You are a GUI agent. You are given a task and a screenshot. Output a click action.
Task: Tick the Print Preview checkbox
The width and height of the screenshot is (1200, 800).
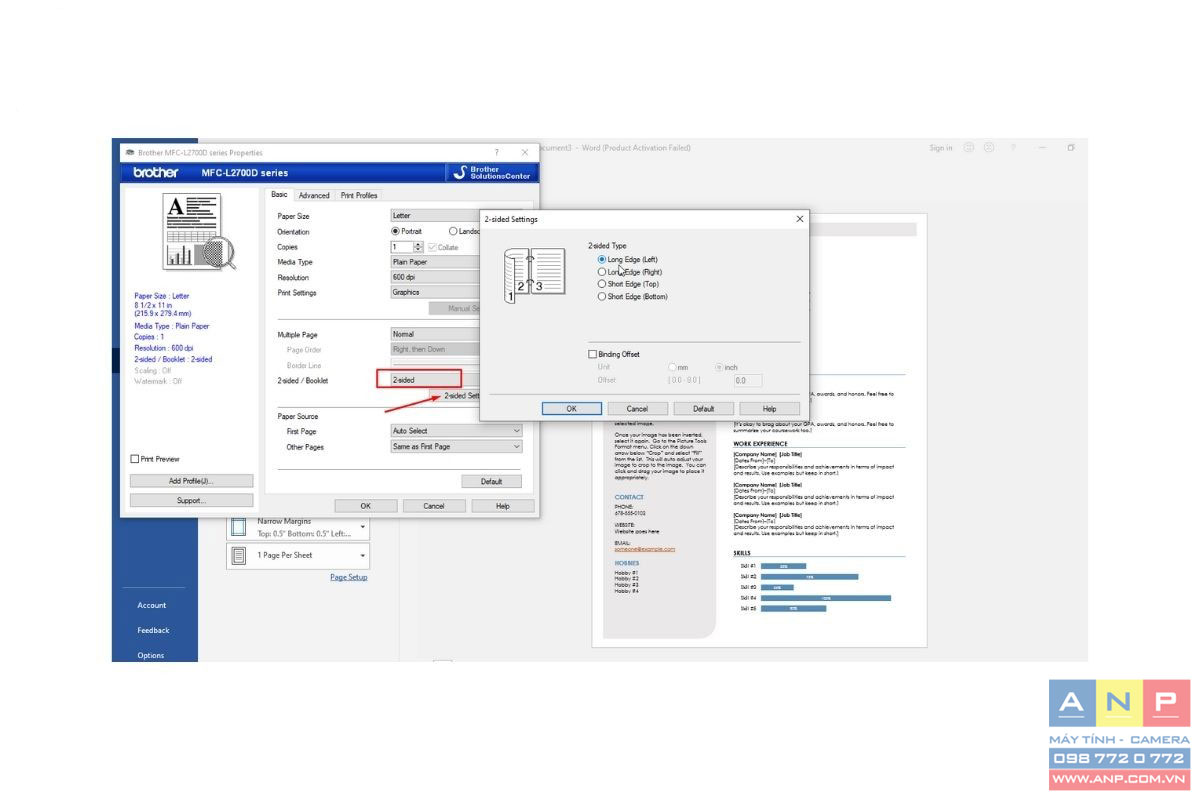point(135,459)
